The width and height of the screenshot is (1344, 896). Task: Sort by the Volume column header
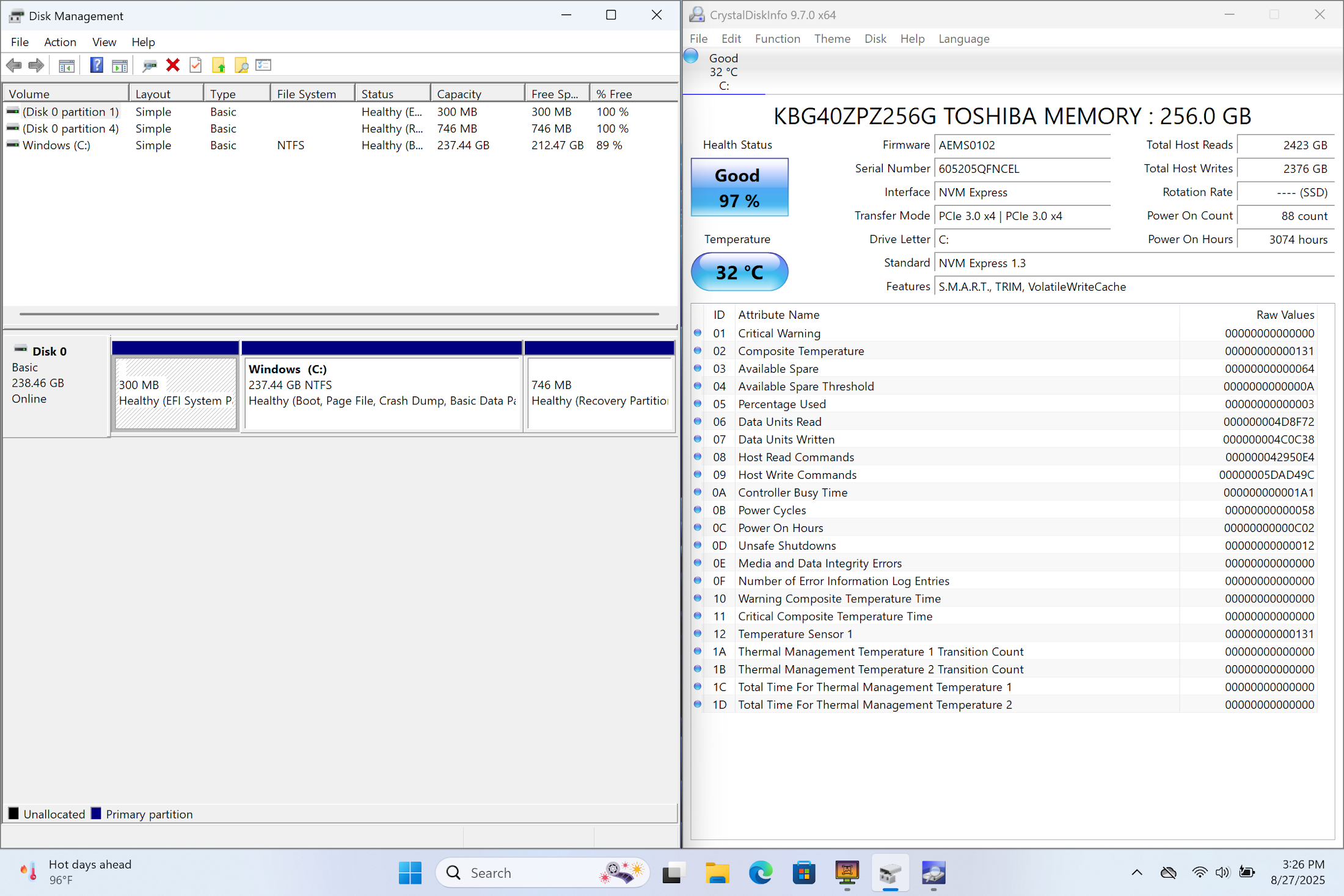(66, 93)
